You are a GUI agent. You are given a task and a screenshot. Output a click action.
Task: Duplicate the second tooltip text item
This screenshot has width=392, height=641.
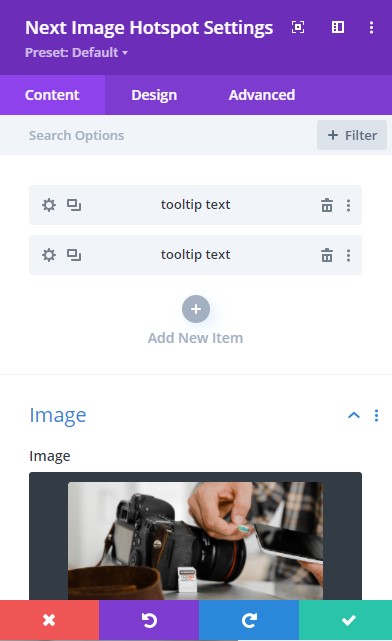coord(74,255)
